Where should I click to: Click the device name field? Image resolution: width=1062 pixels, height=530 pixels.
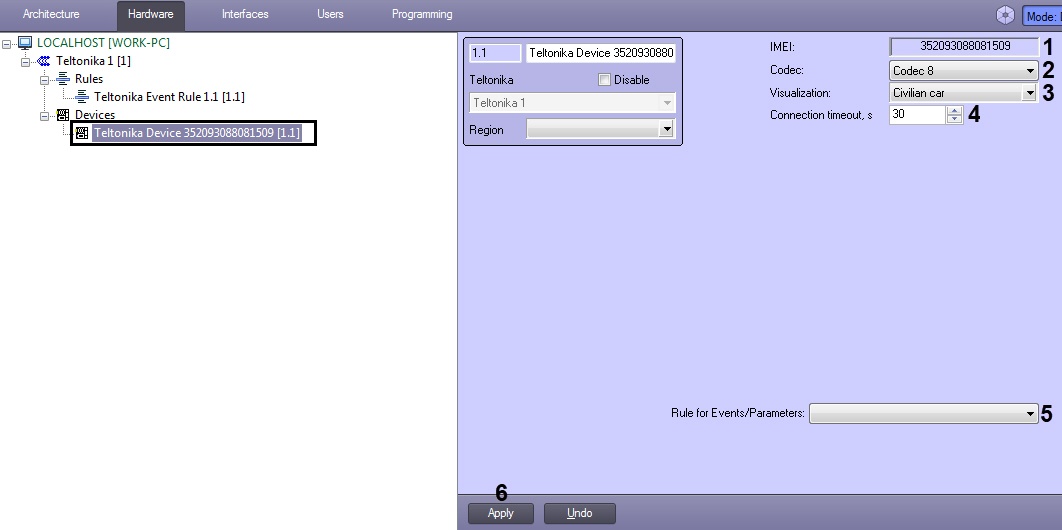(601, 53)
